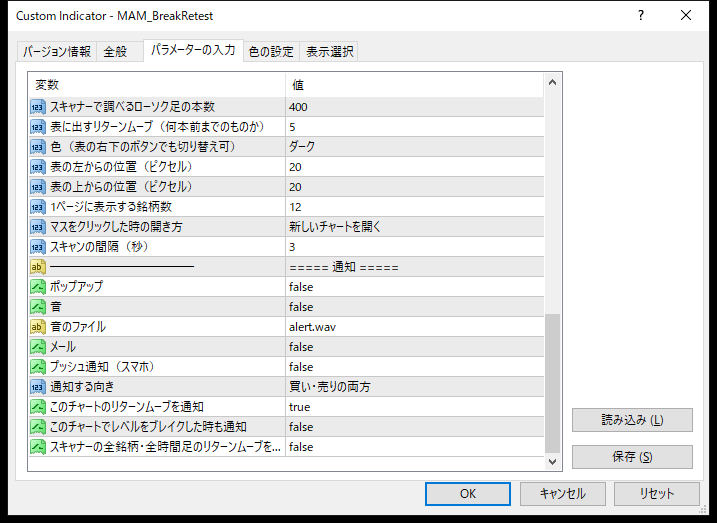Click the boolean icon beside このチャートのリターンムーブを通知
This screenshot has width=717, height=523.
38,407
